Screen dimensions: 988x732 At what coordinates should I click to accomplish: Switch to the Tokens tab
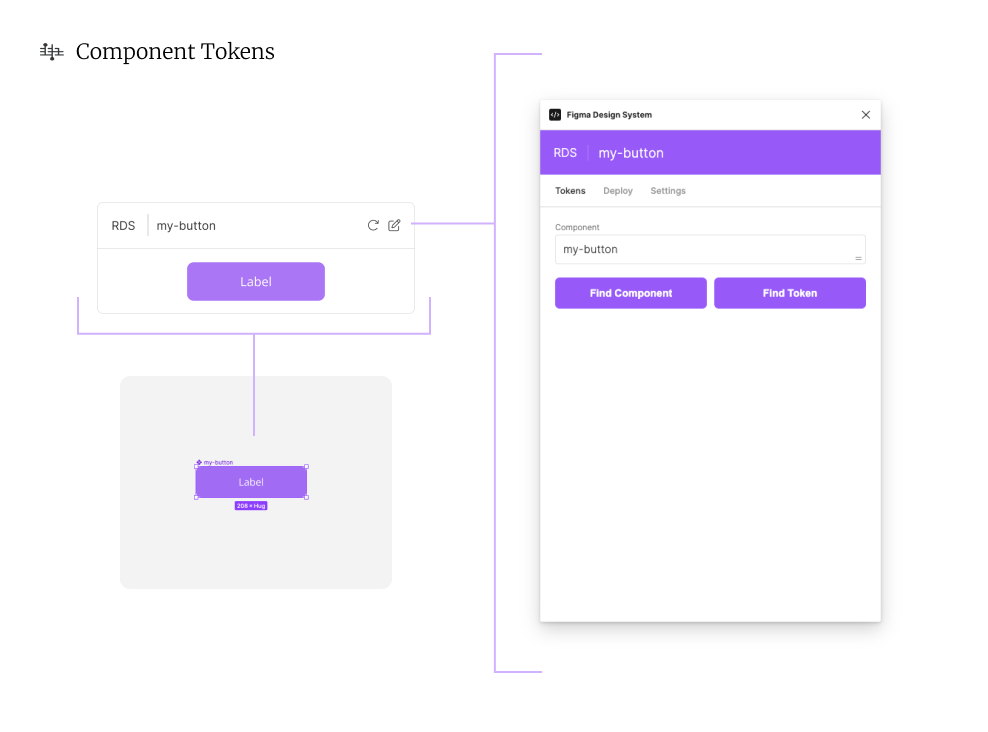570,191
